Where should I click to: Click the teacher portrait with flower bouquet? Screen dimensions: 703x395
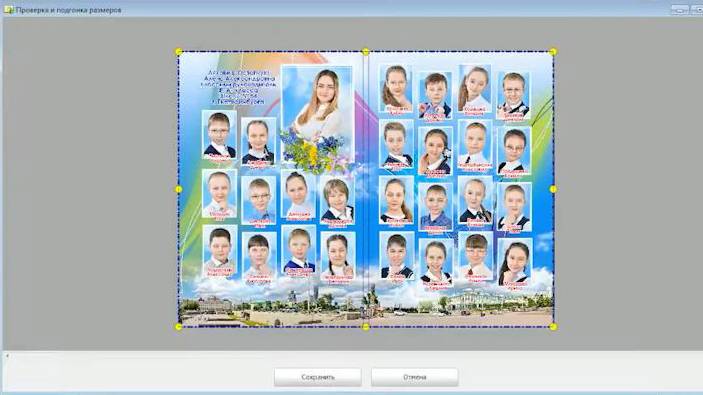tap(317, 118)
